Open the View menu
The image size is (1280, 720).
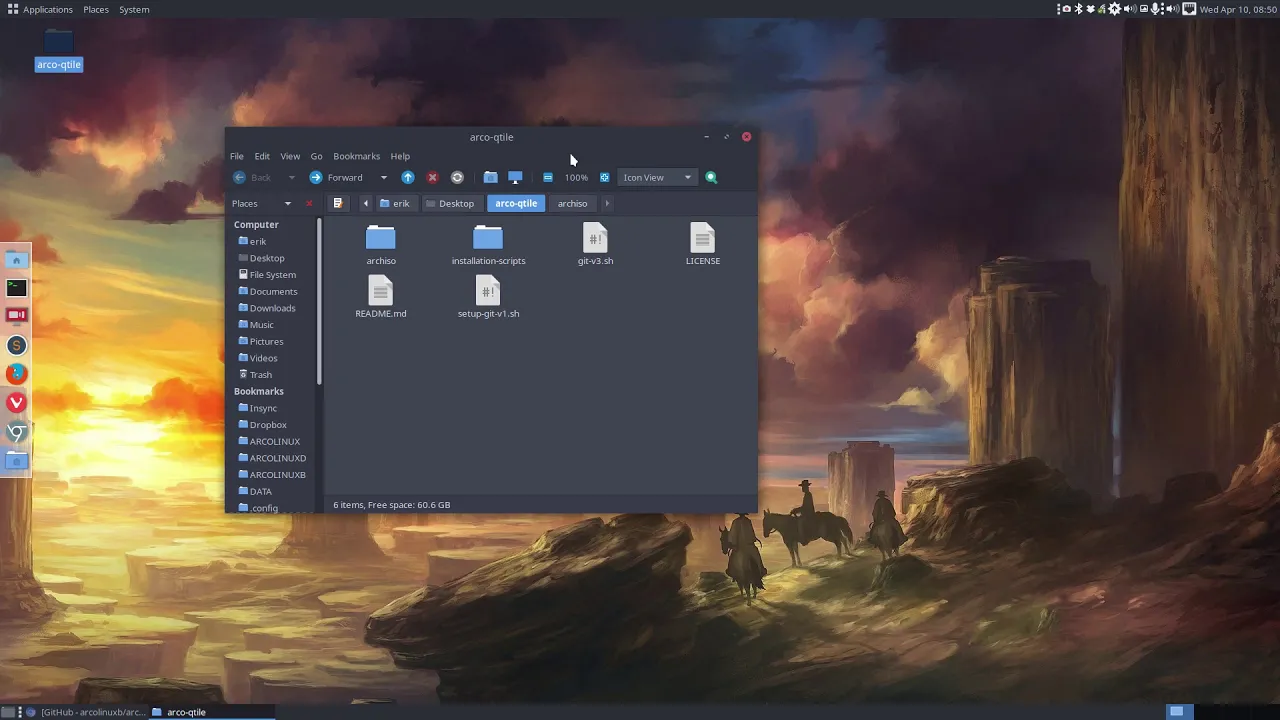(290, 156)
